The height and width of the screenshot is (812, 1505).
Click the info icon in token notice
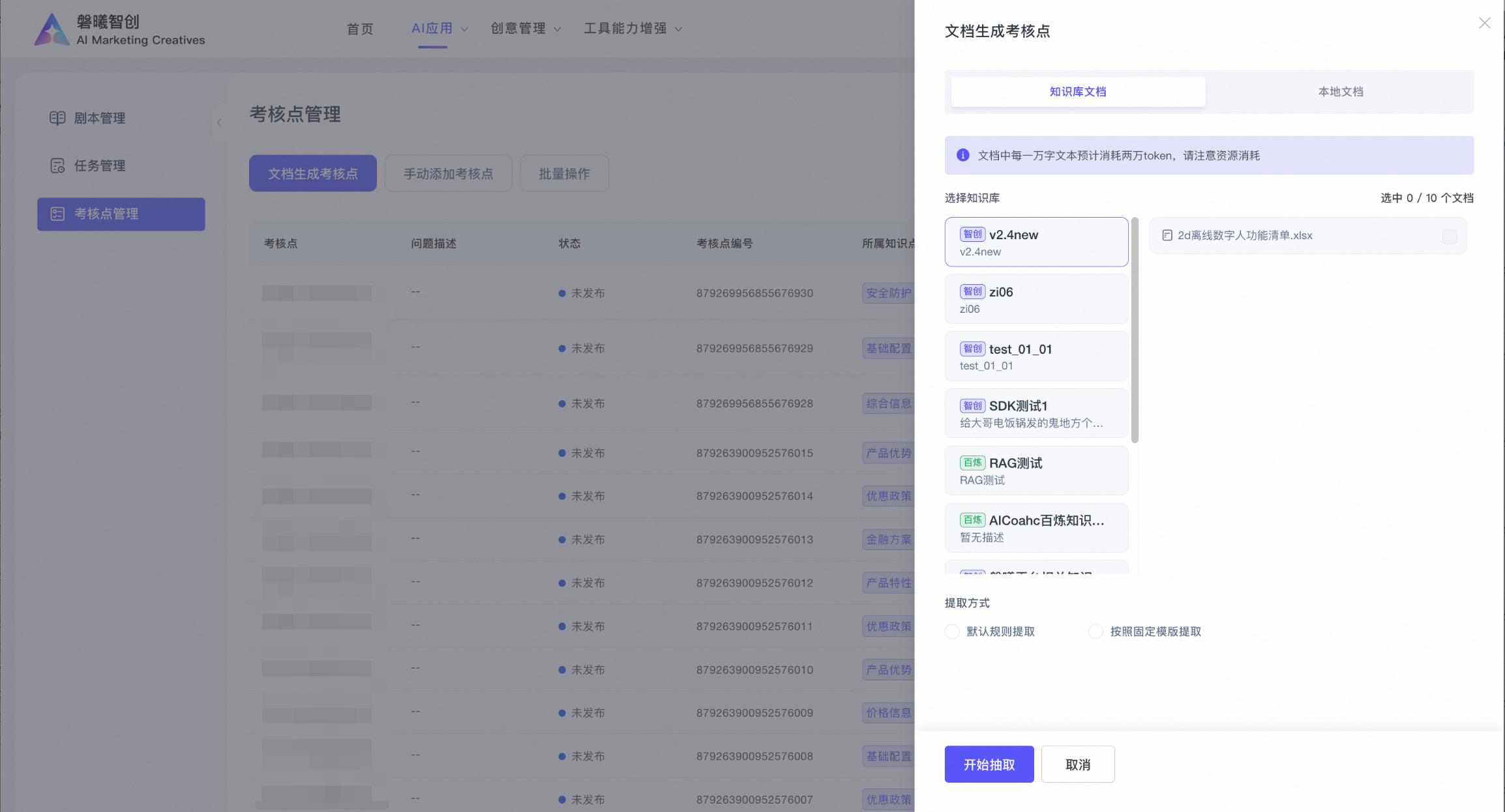(x=962, y=155)
